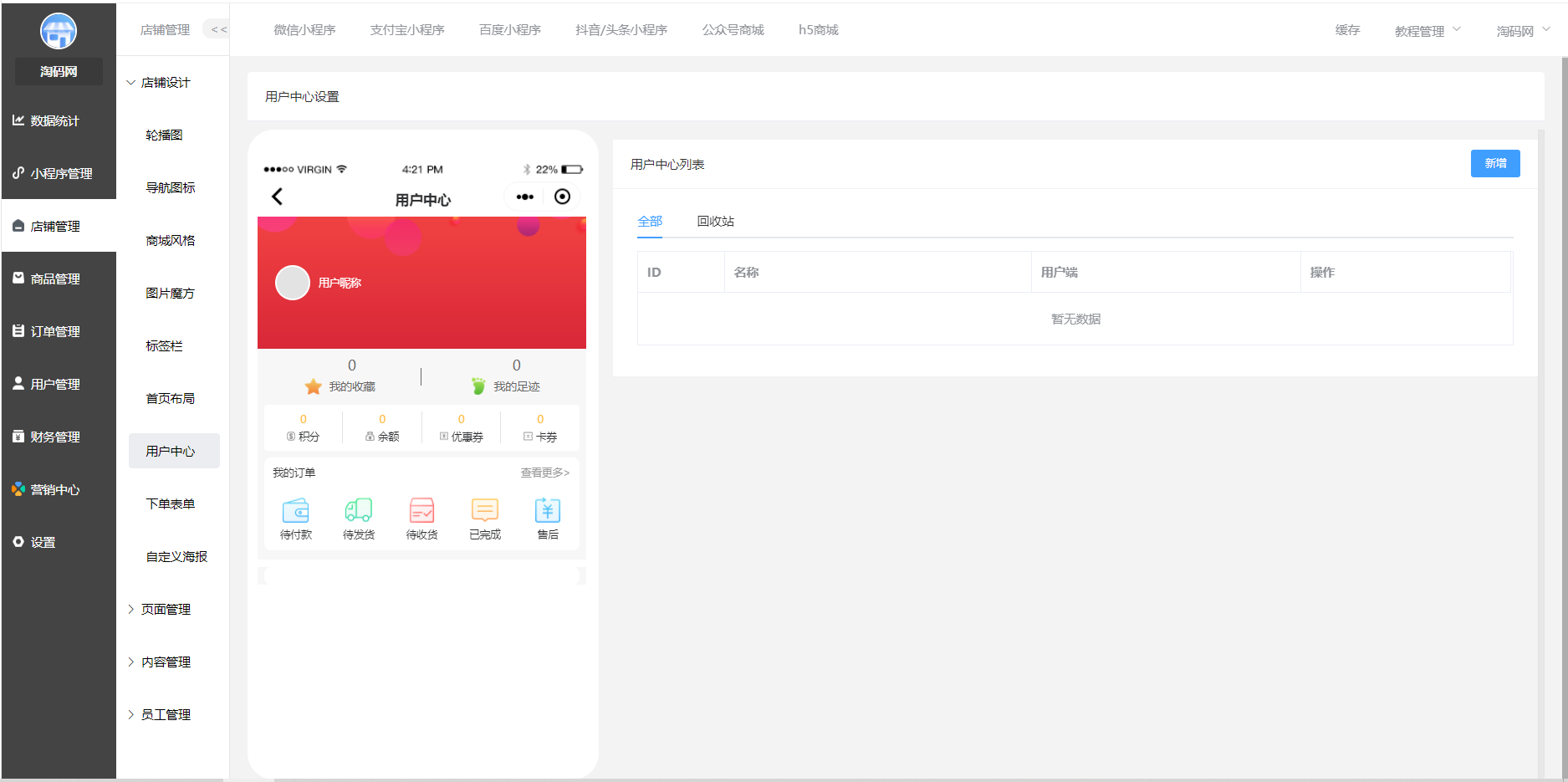Open 营销中心 in the left sidebar
Screen dimensions: 1568x782
55,490
